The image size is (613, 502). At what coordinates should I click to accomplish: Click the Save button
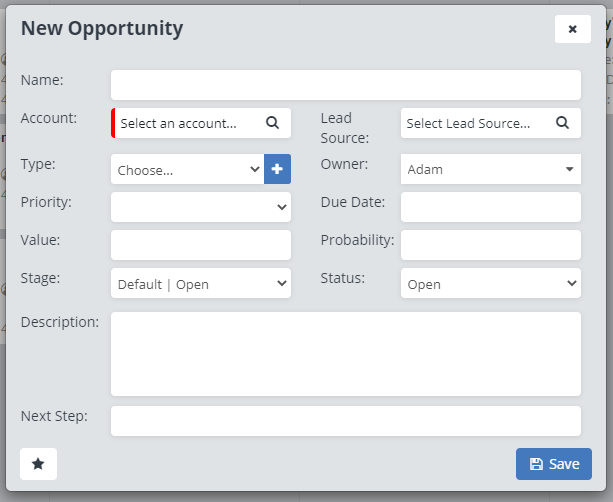coord(554,463)
